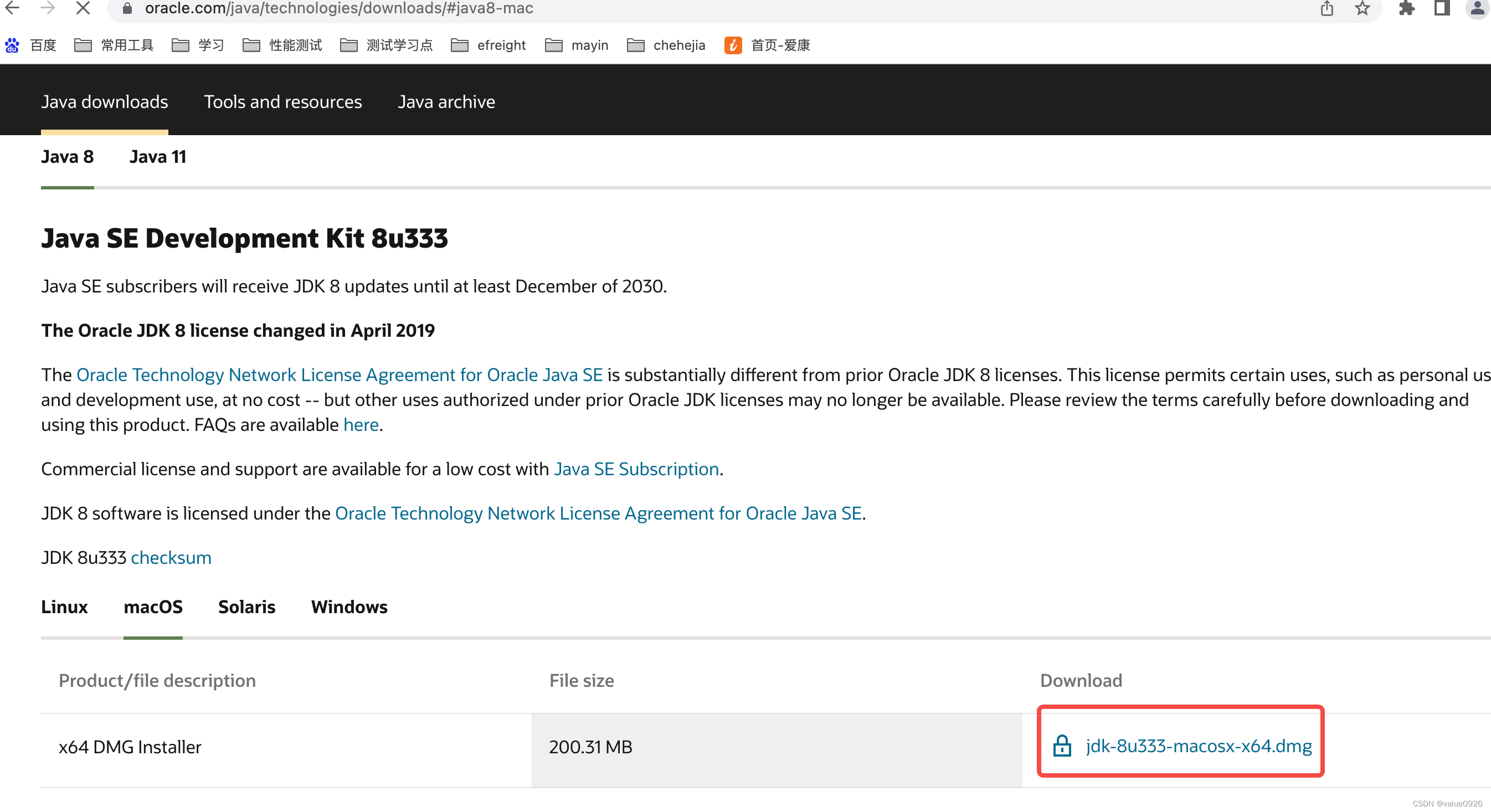Open the efreight bookmark folder
The height and width of the screenshot is (812, 1491).
coord(489,45)
